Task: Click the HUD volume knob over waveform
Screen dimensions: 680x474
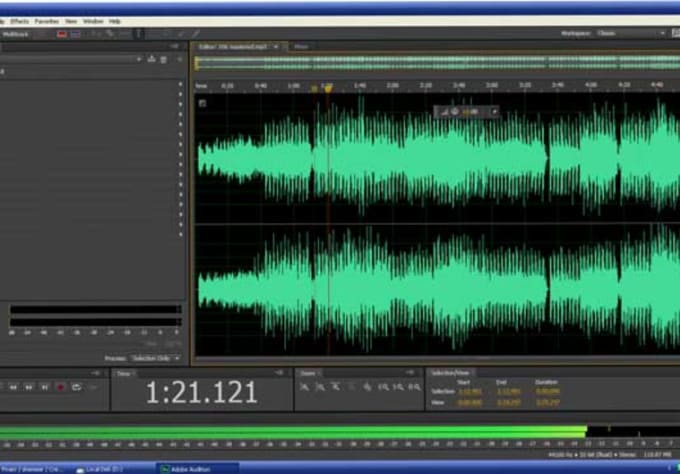Action: point(454,112)
